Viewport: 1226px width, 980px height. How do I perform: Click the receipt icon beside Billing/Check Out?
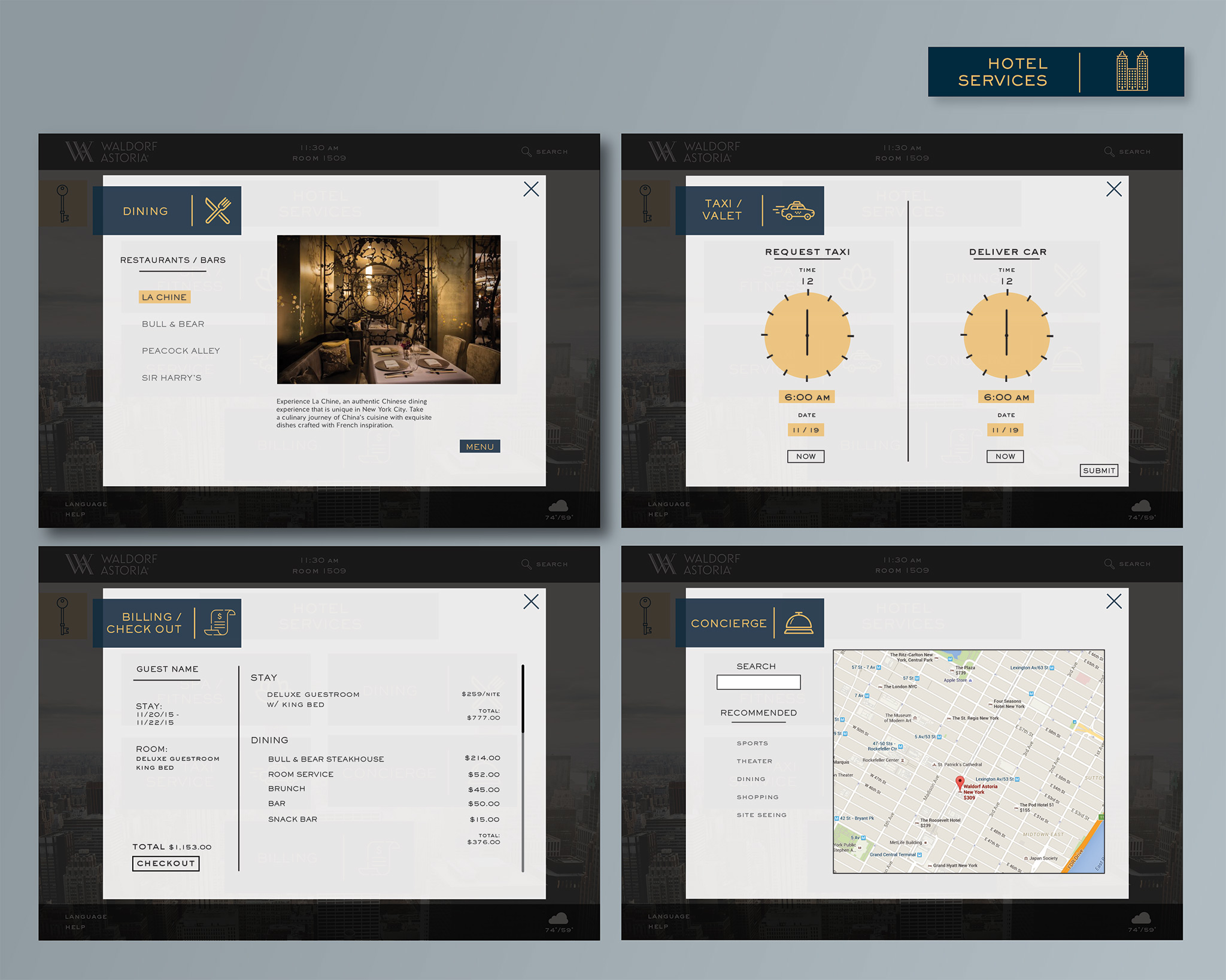point(219,623)
